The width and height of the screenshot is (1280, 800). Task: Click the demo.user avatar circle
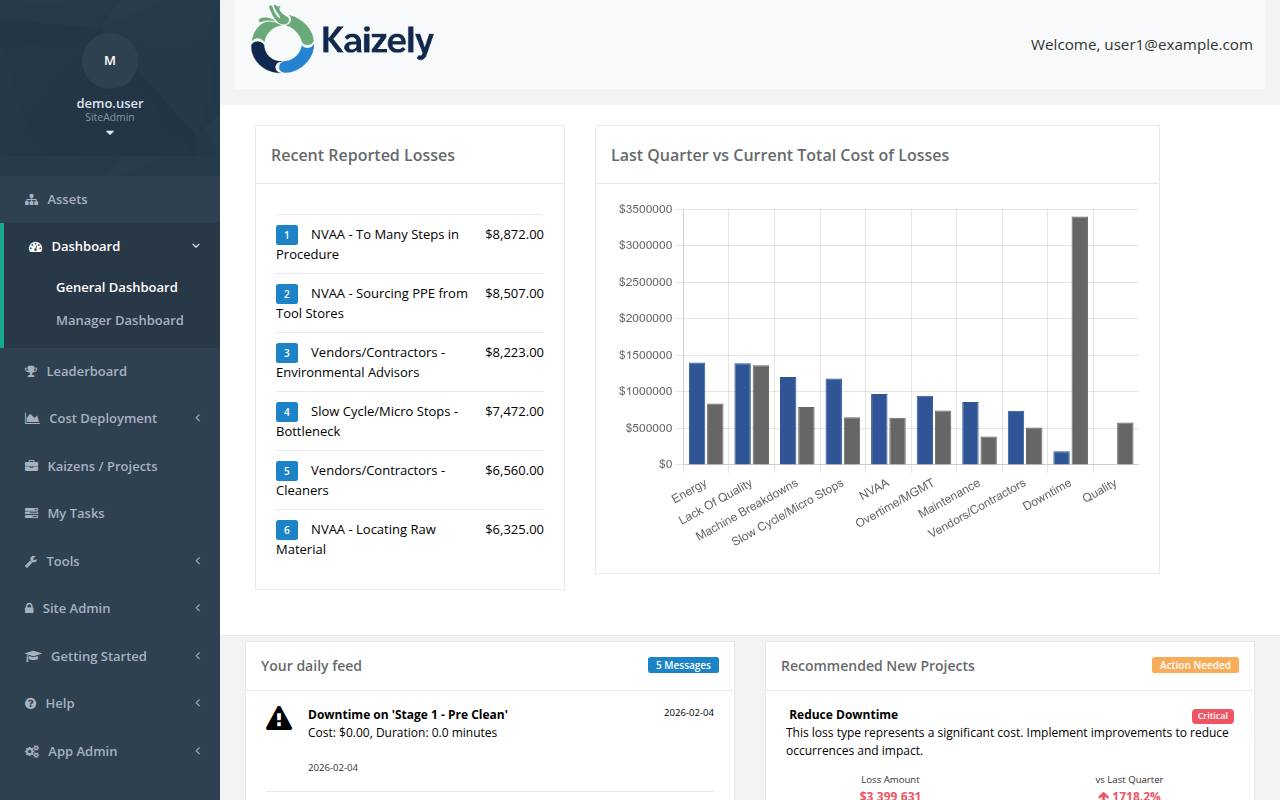point(109,61)
